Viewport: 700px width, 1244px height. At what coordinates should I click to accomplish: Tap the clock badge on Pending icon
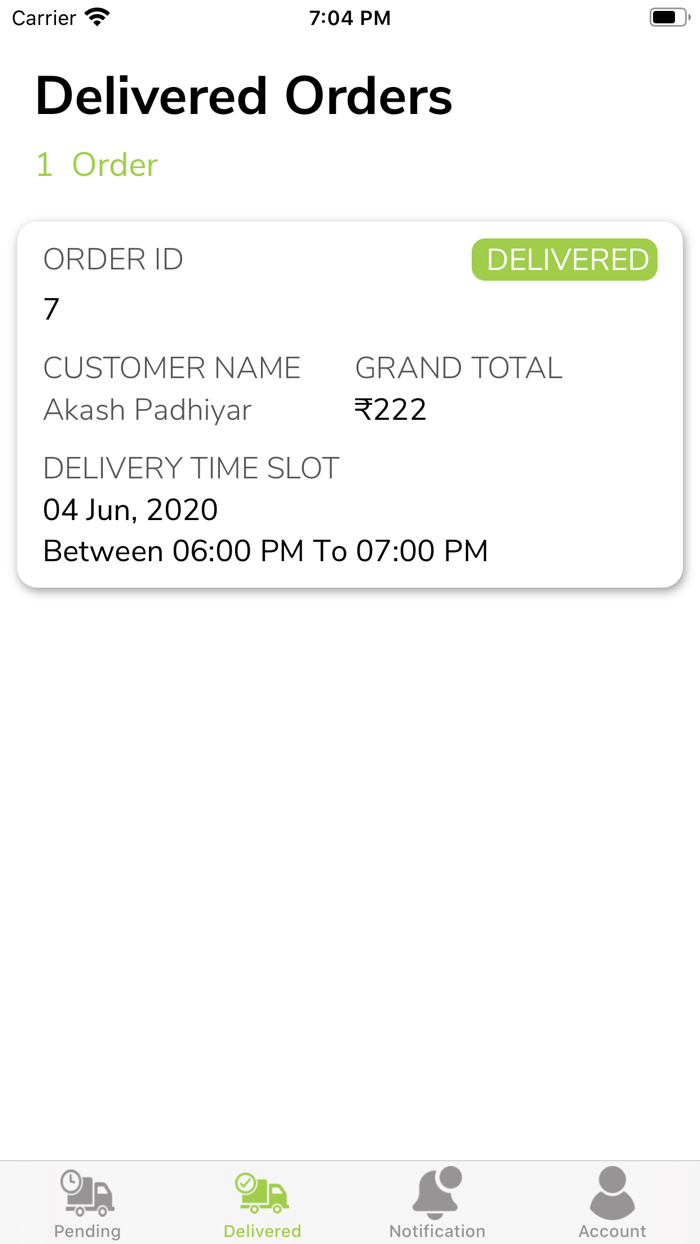(68, 1180)
